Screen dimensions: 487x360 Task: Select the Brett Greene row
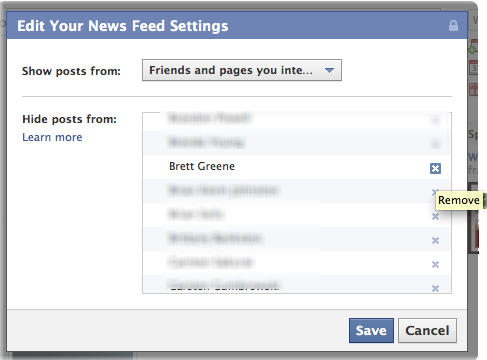coord(297,167)
